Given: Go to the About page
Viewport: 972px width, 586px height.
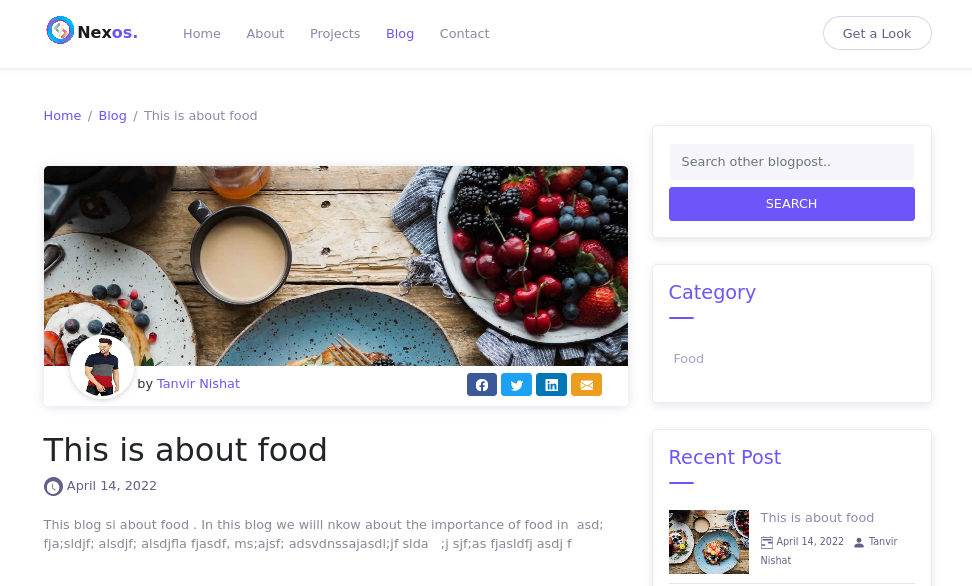Looking at the screenshot, I should (265, 34).
